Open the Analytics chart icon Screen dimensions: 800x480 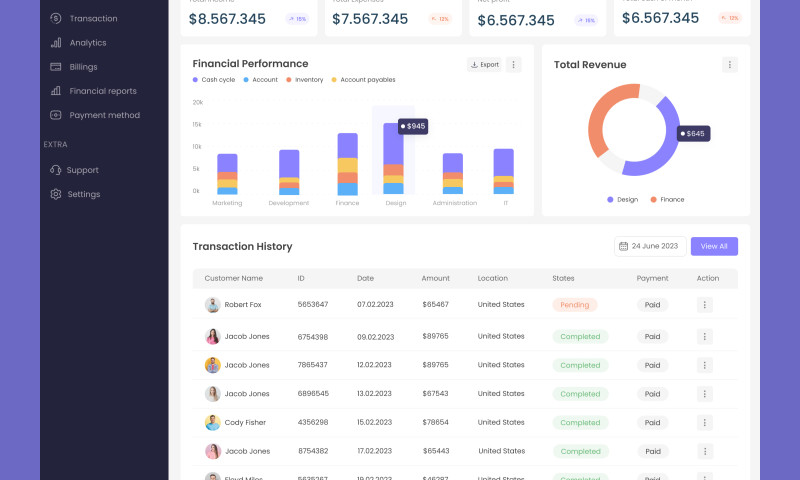pos(56,42)
